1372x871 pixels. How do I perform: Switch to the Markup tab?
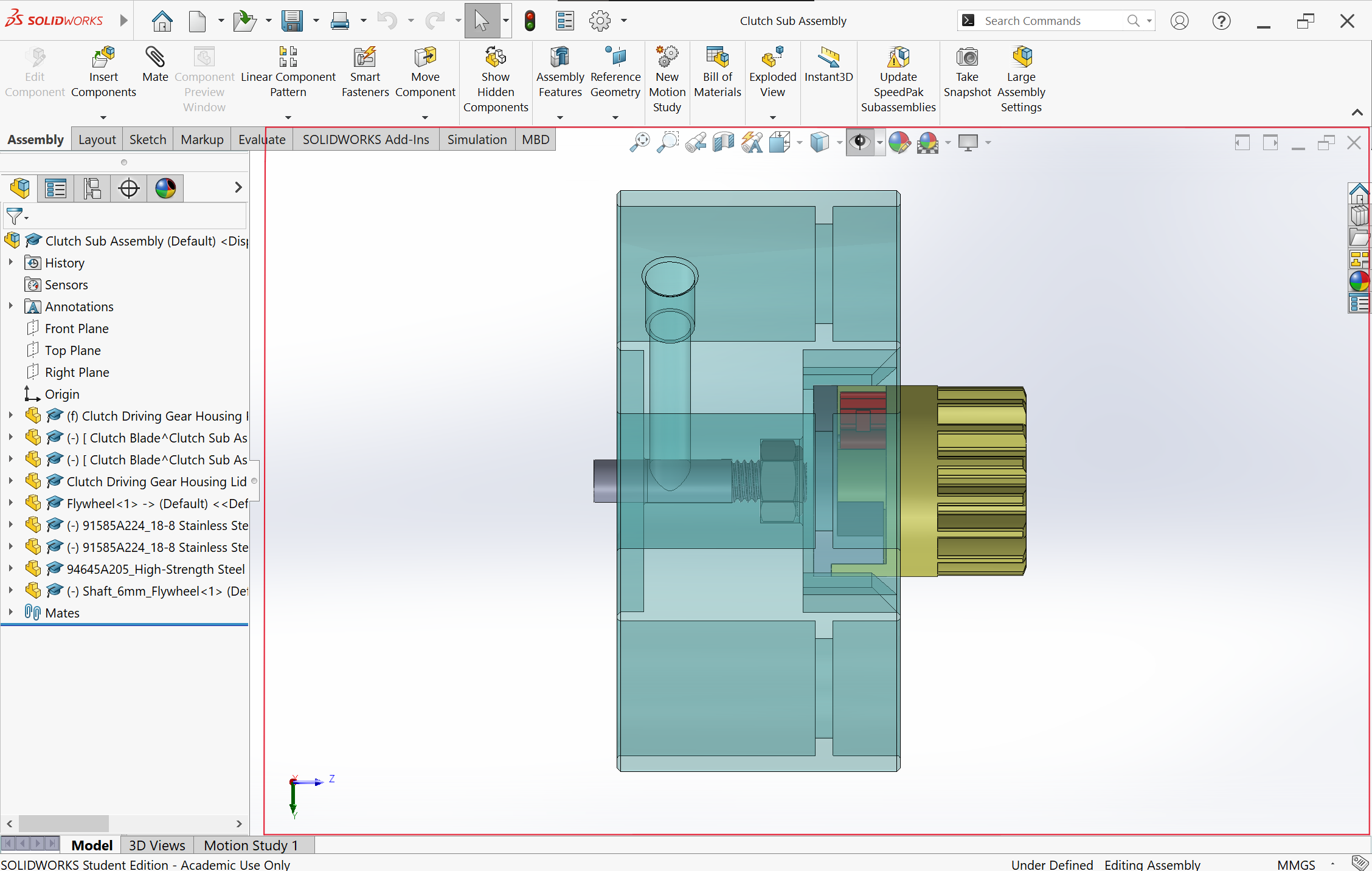click(x=202, y=140)
